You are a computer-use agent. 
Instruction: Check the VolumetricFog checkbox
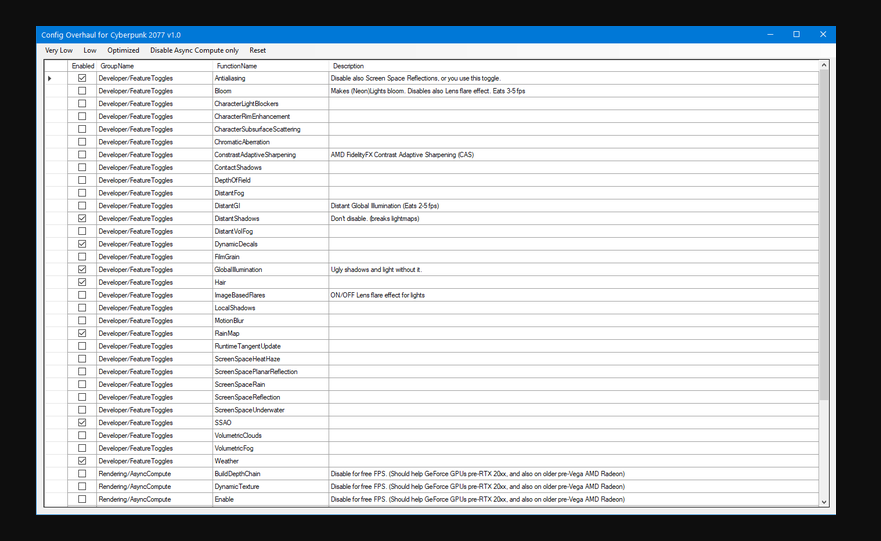tap(82, 448)
